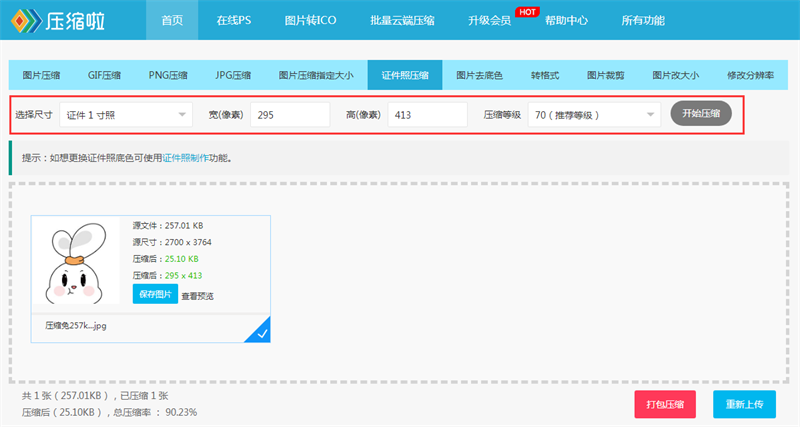Select the 证件照压缩 tab

tap(405, 75)
